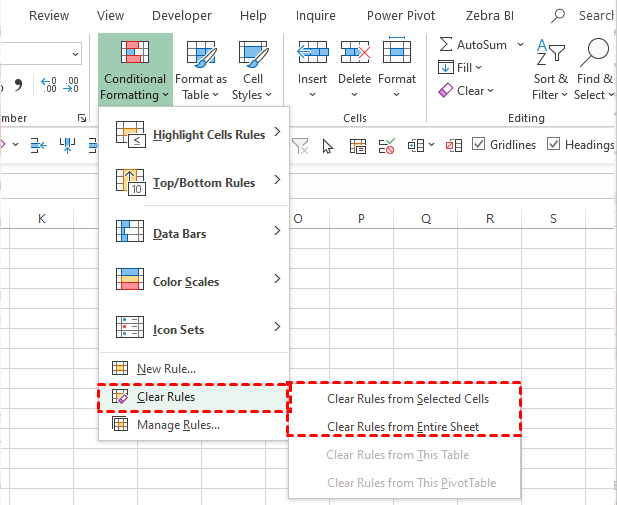Switch to the Power Pivot tab
Image resolution: width=617 pixels, height=505 pixels.
tap(401, 16)
